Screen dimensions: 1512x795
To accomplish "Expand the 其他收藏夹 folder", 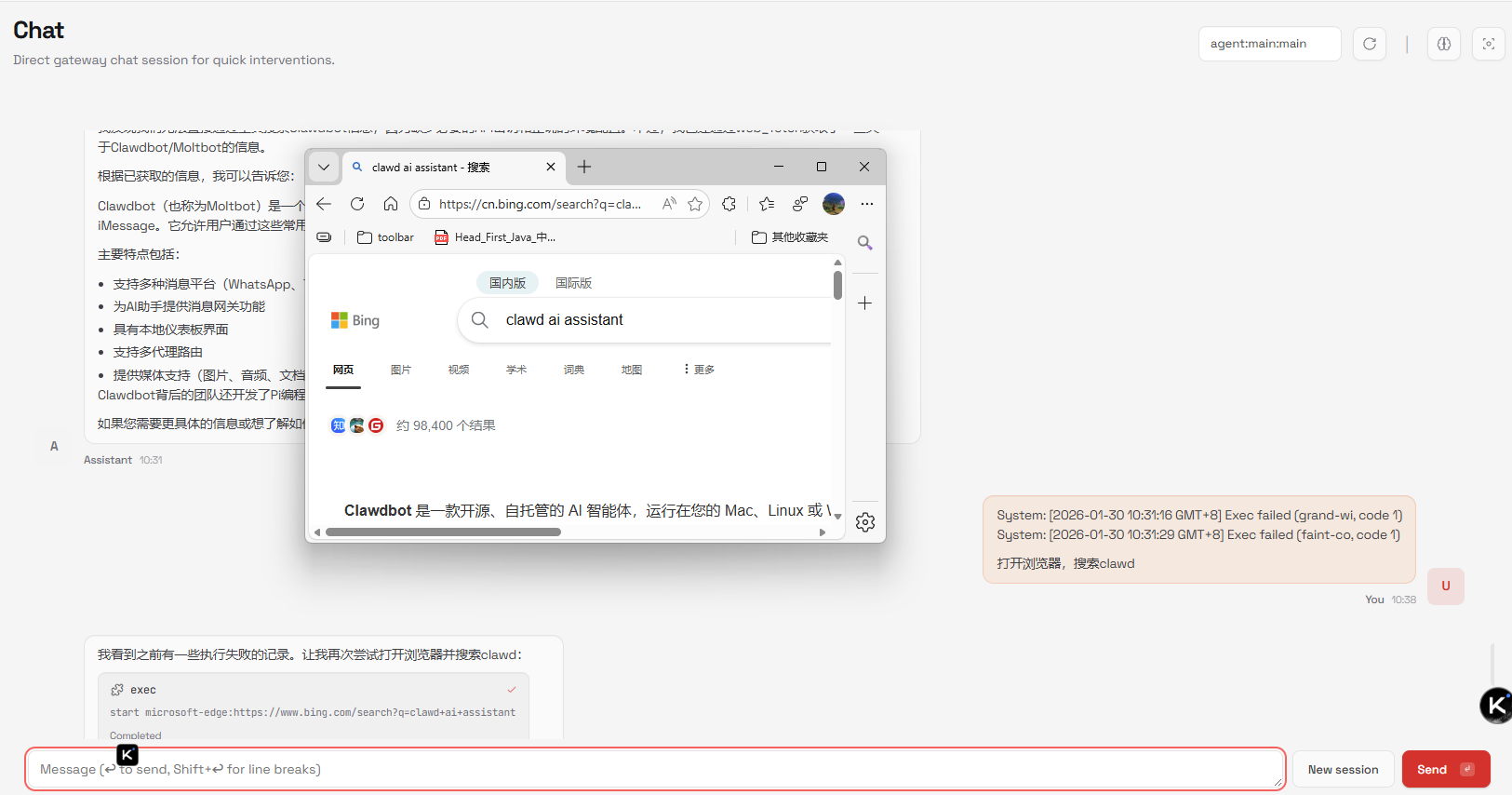I will [790, 237].
